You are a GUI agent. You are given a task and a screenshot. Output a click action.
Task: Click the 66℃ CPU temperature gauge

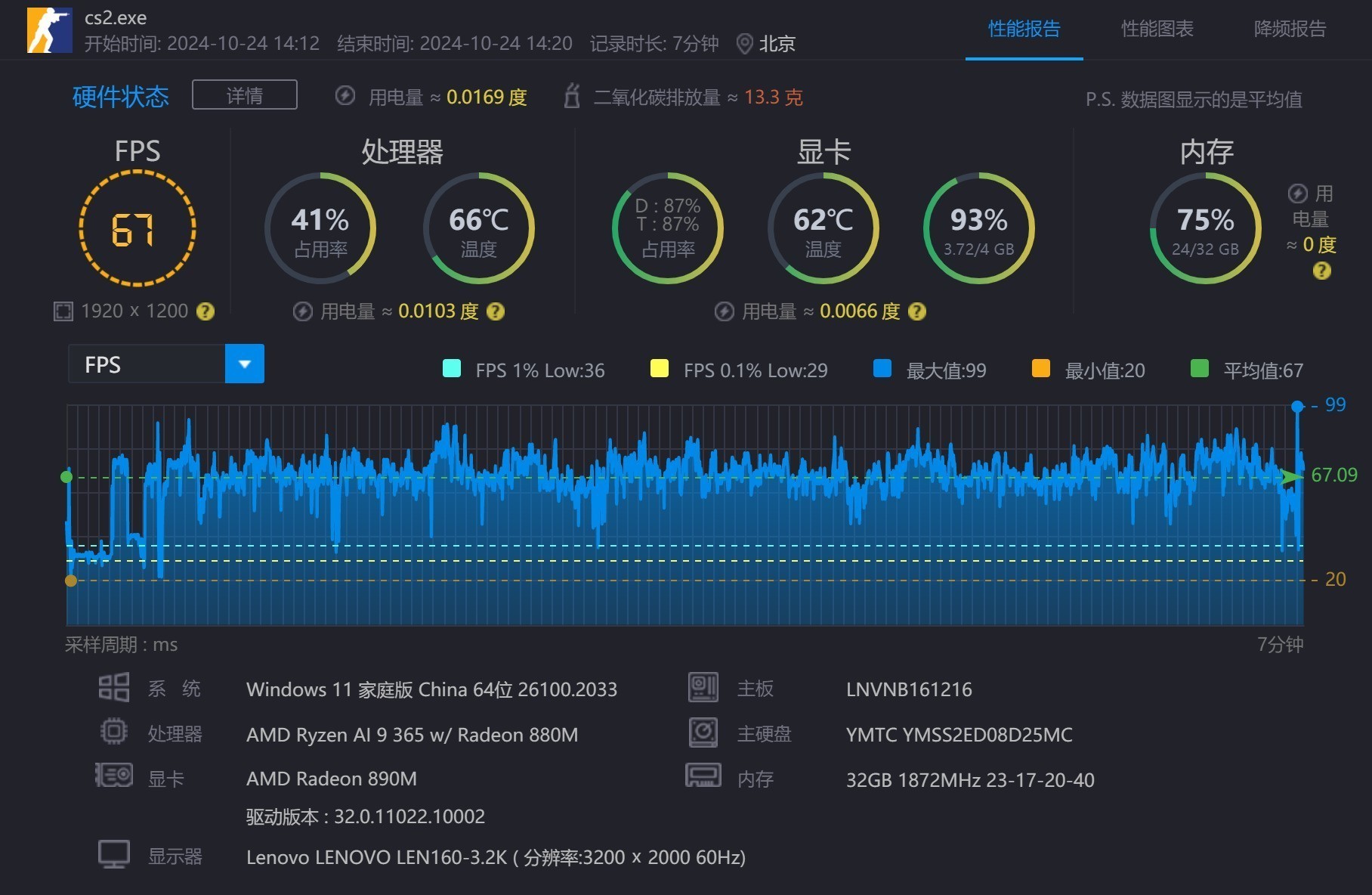pyautogui.click(x=479, y=228)
